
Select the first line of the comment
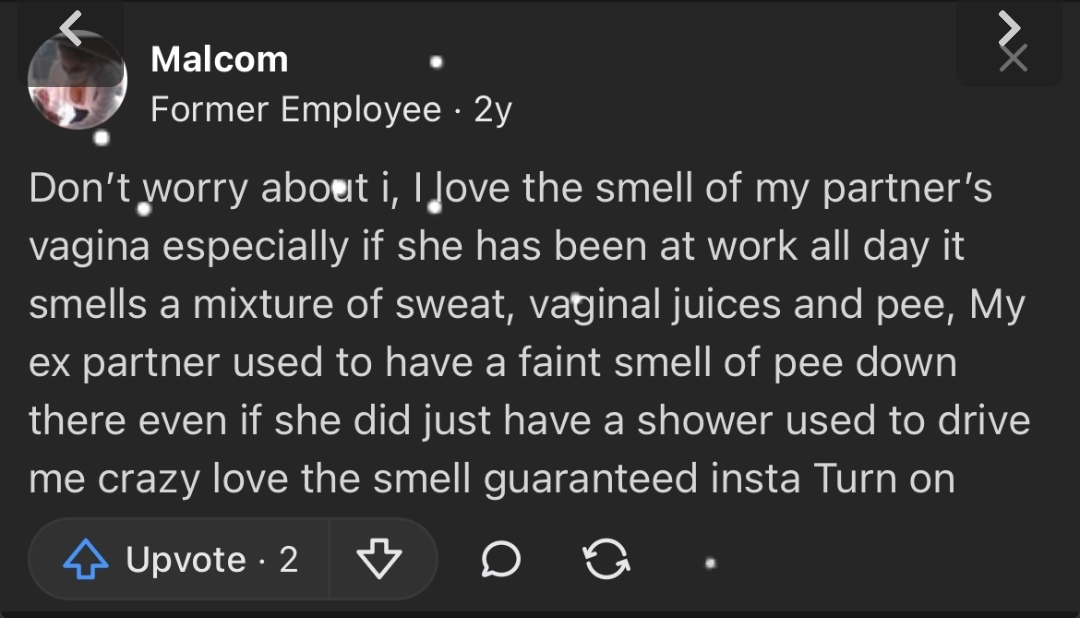point(510,189)
